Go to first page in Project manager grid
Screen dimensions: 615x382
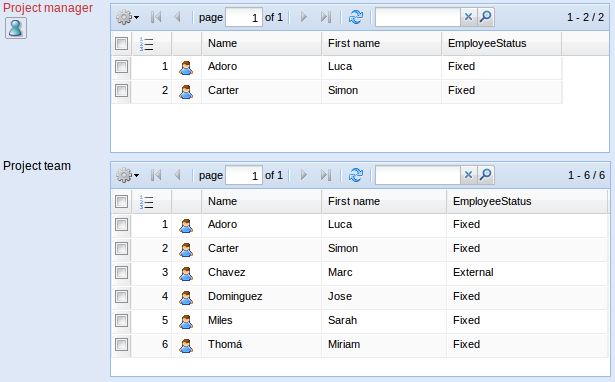156,17
